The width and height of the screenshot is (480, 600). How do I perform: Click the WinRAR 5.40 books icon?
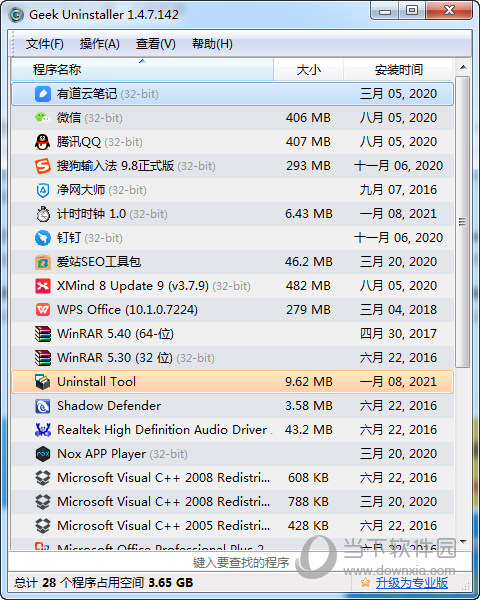(x=42, y=334)
